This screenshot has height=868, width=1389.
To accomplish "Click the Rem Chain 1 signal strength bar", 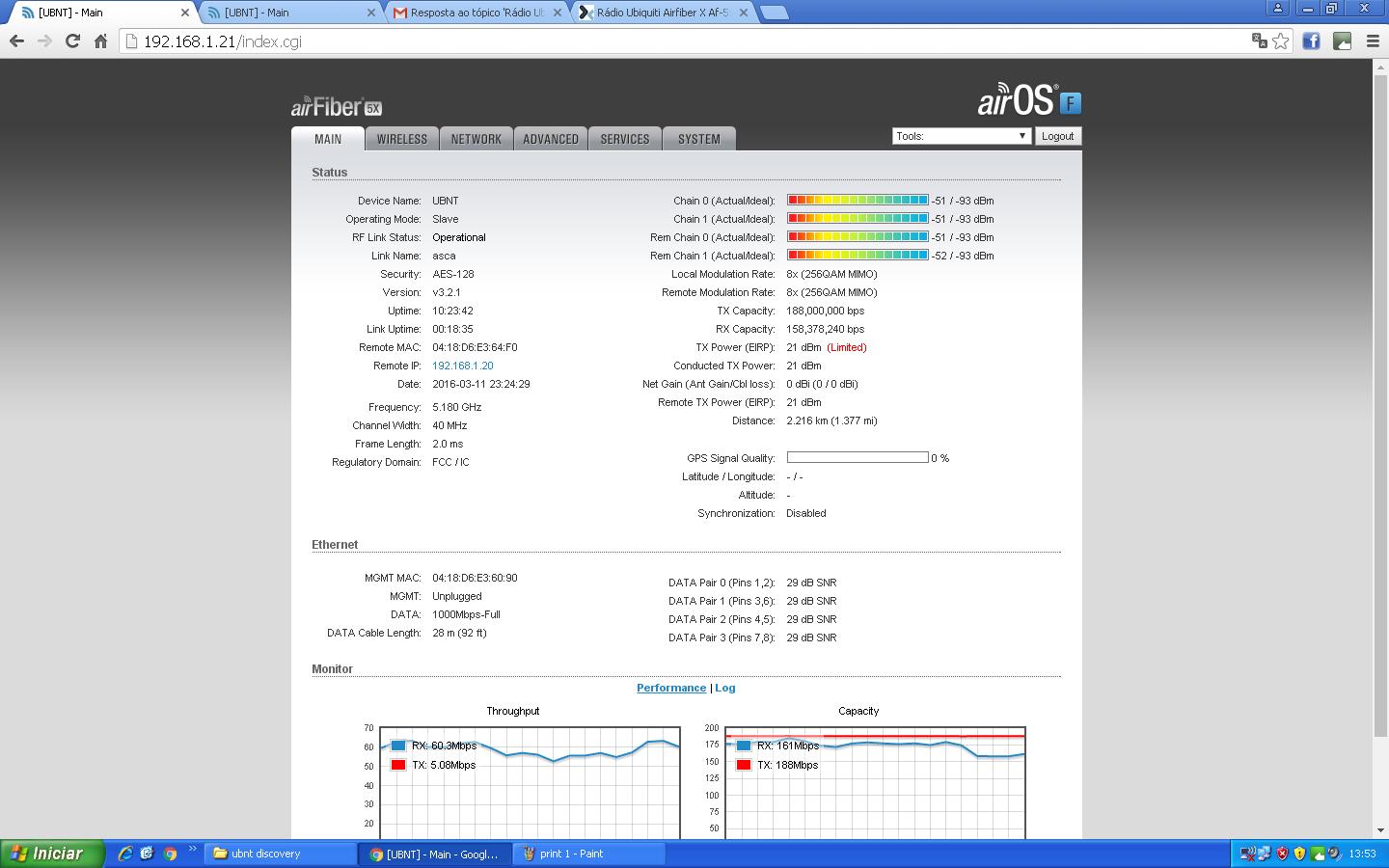I will coord(858,256).
